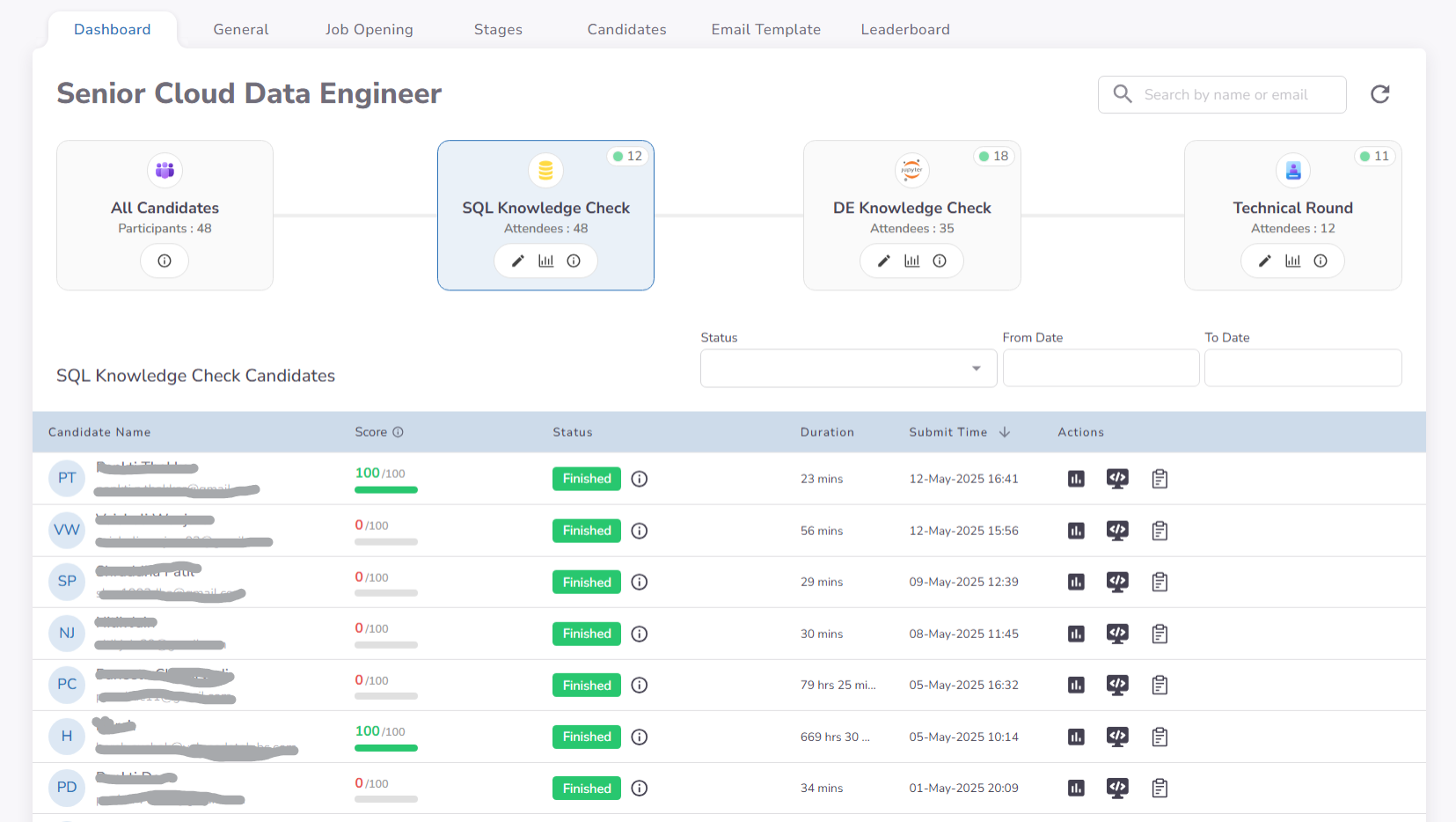Open the From Date field
This screenshot has height=822, width=1456.
[1101, 368]
